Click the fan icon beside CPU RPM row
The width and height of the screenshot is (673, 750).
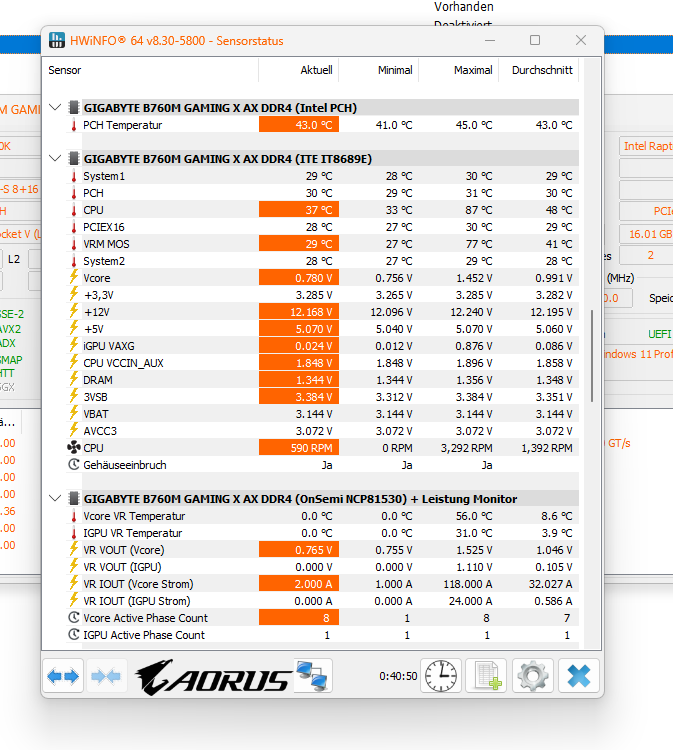click(74, 448)
